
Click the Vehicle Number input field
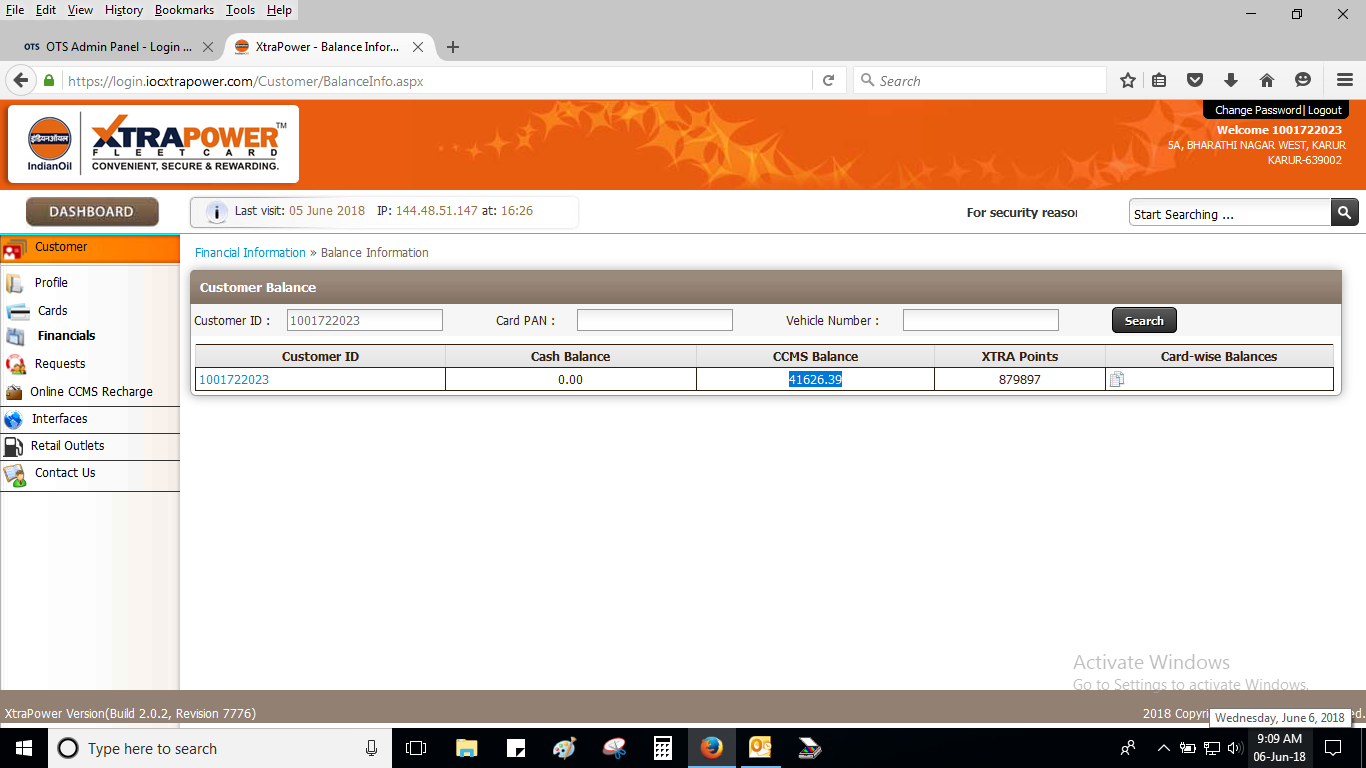point(980,320)
